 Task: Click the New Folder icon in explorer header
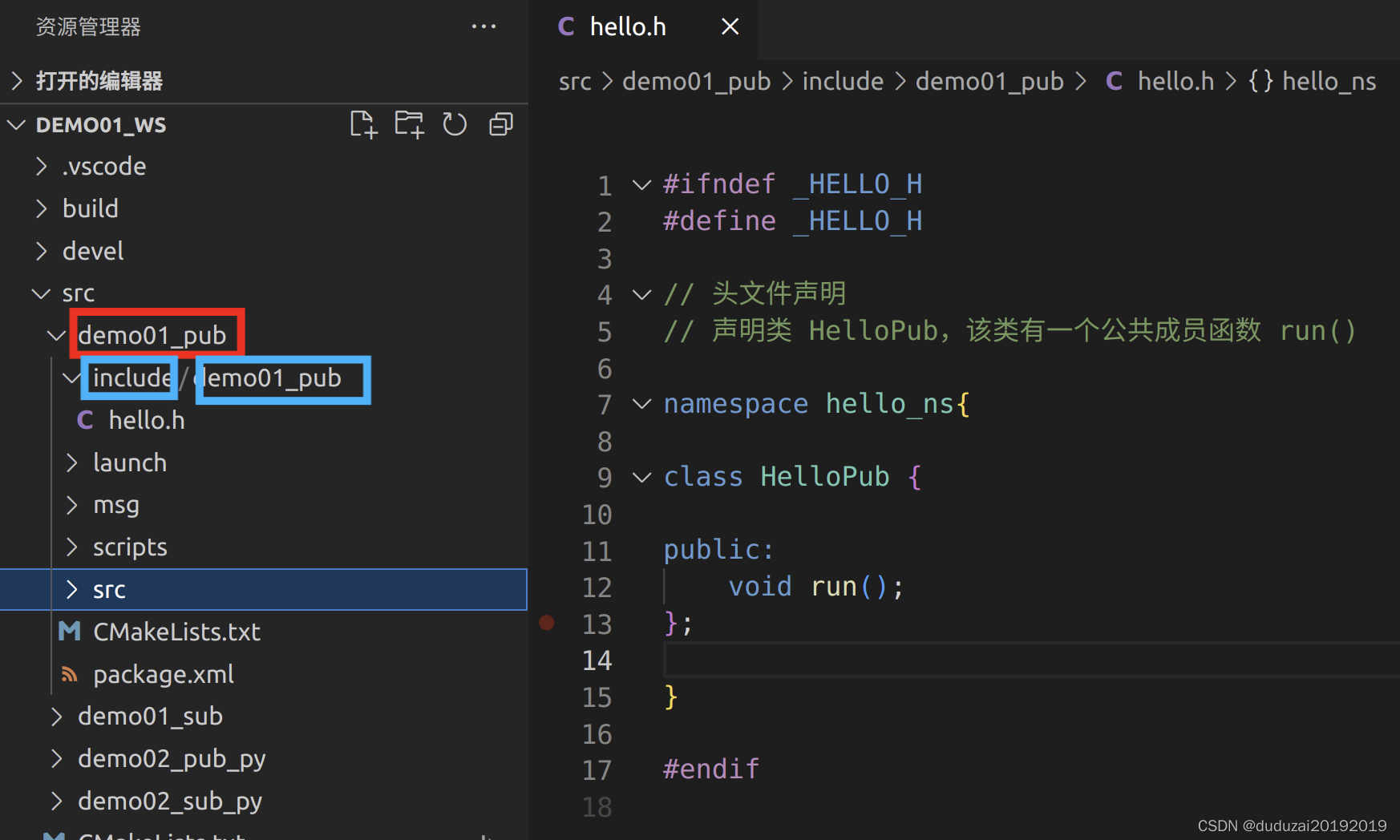tap(409, 124)
